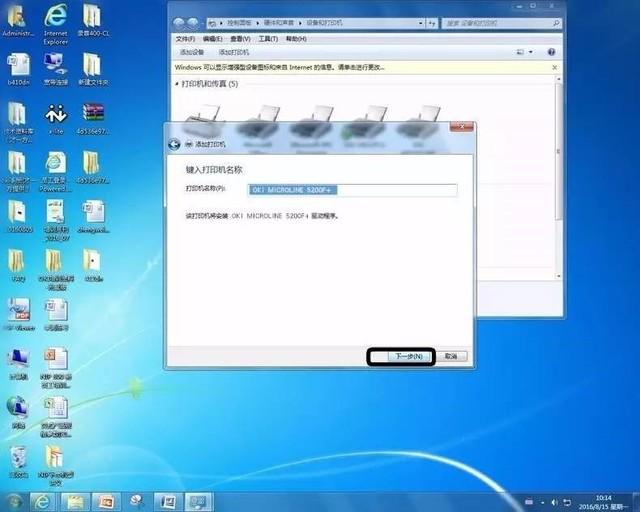Collapse the 打印机和传真 group triangle
The height and width of the screenshot is (512, 640).
click(177, 84)
